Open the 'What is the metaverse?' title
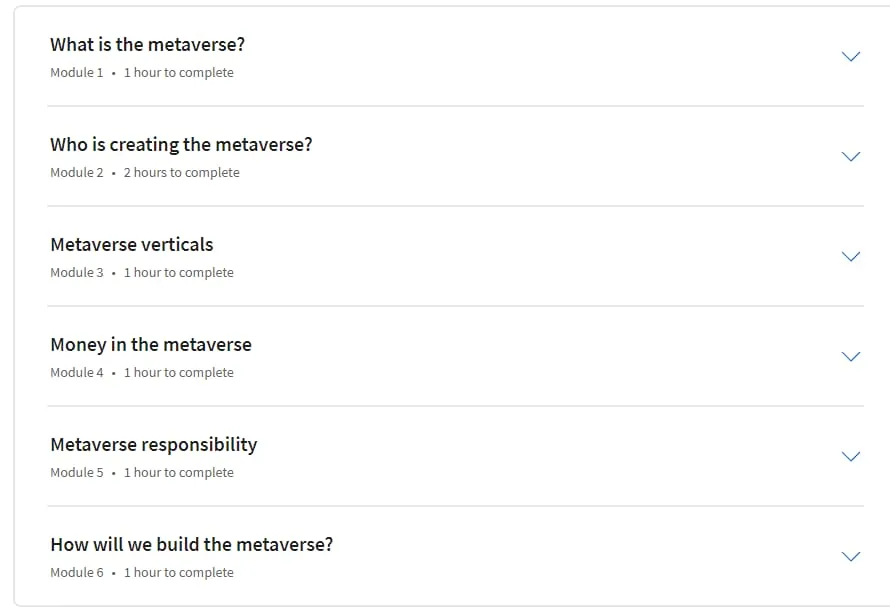890x607 pixels. coord(148,44)
